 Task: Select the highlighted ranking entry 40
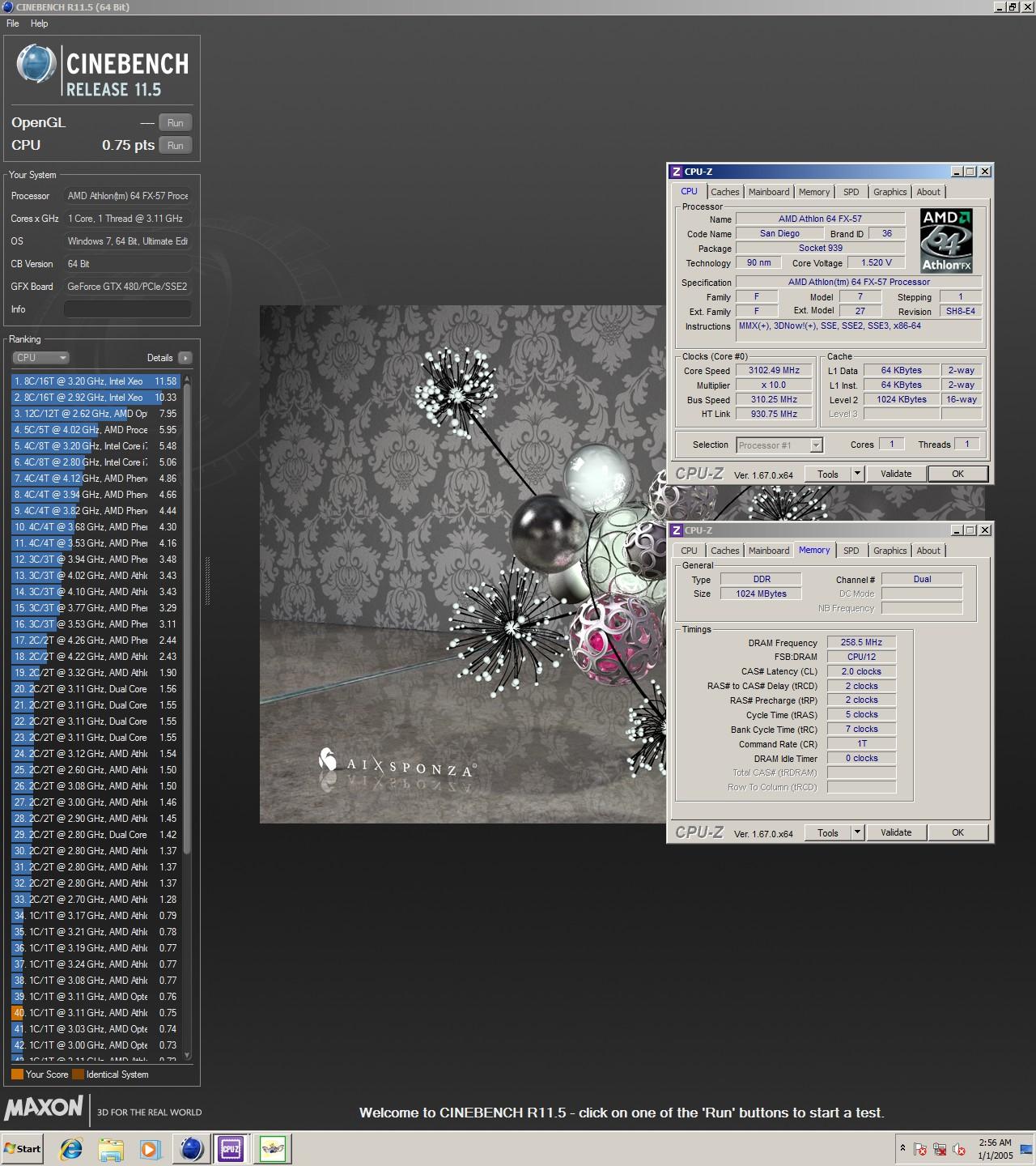(96, 1012)
